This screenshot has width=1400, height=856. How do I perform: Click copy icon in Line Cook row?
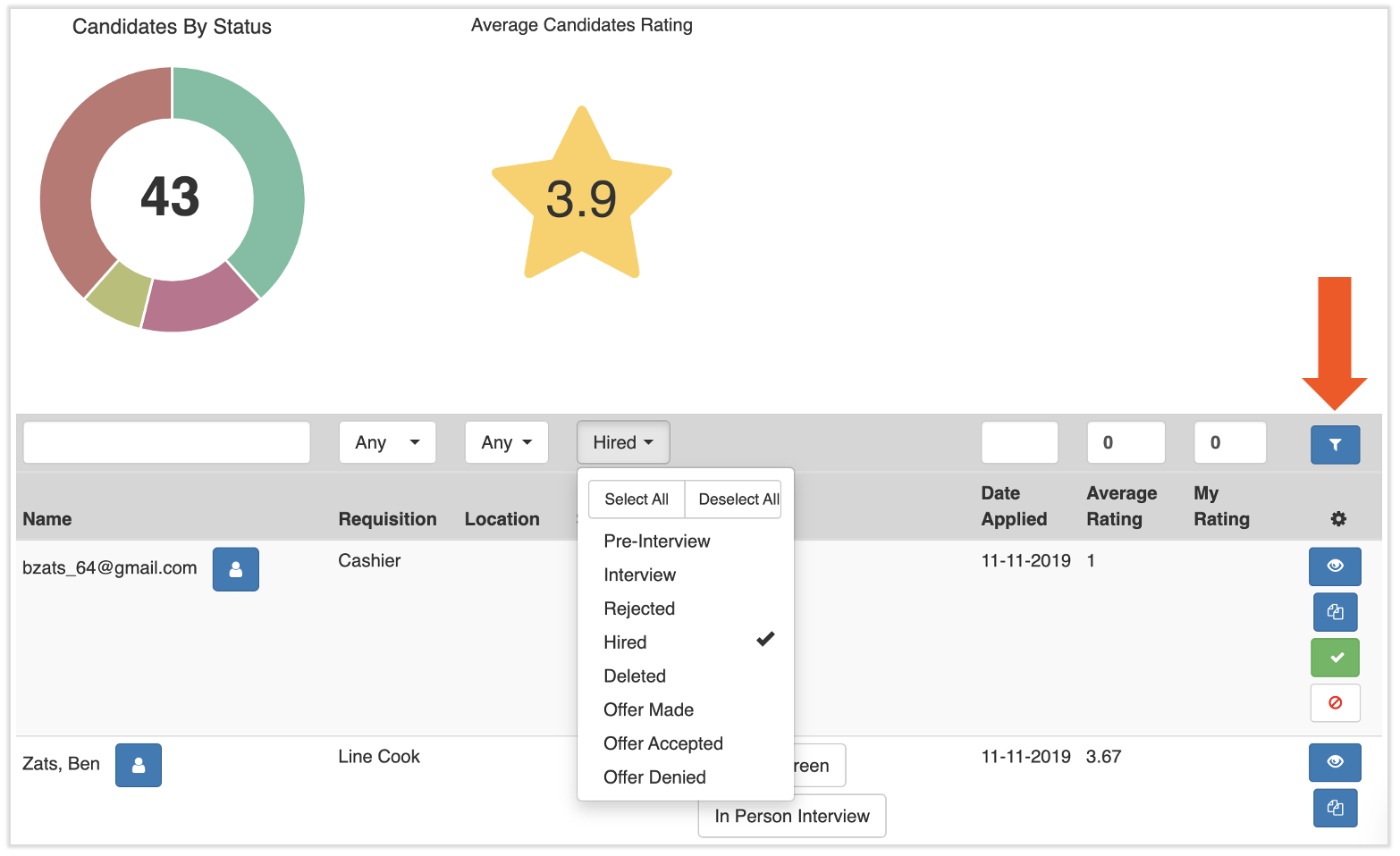[x=1335, y=808]
